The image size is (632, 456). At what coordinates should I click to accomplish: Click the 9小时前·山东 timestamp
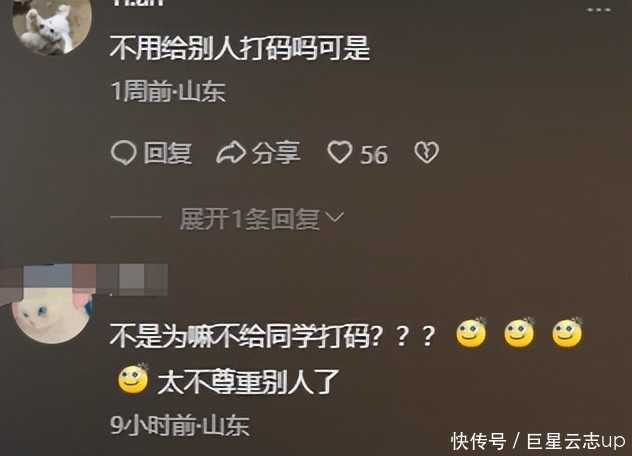(180, 425)
